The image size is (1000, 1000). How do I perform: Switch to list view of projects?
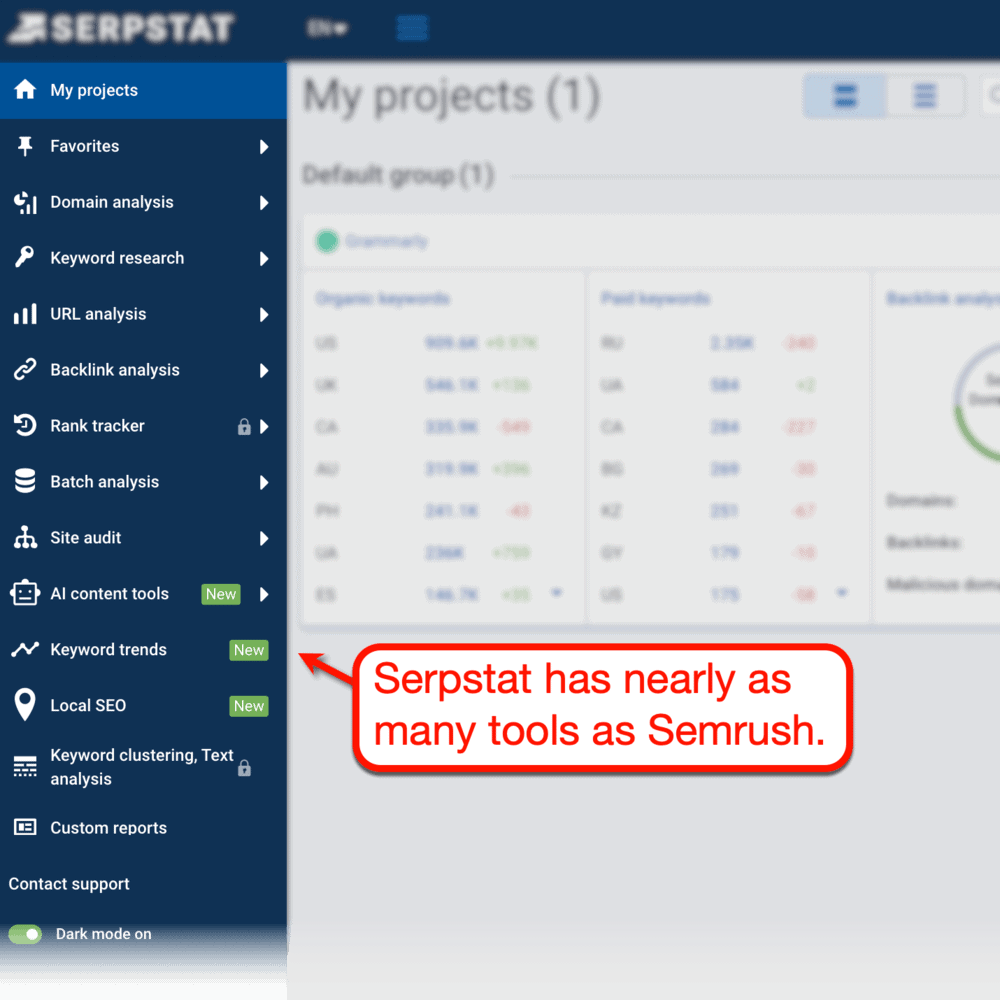[x=925, y=96]
